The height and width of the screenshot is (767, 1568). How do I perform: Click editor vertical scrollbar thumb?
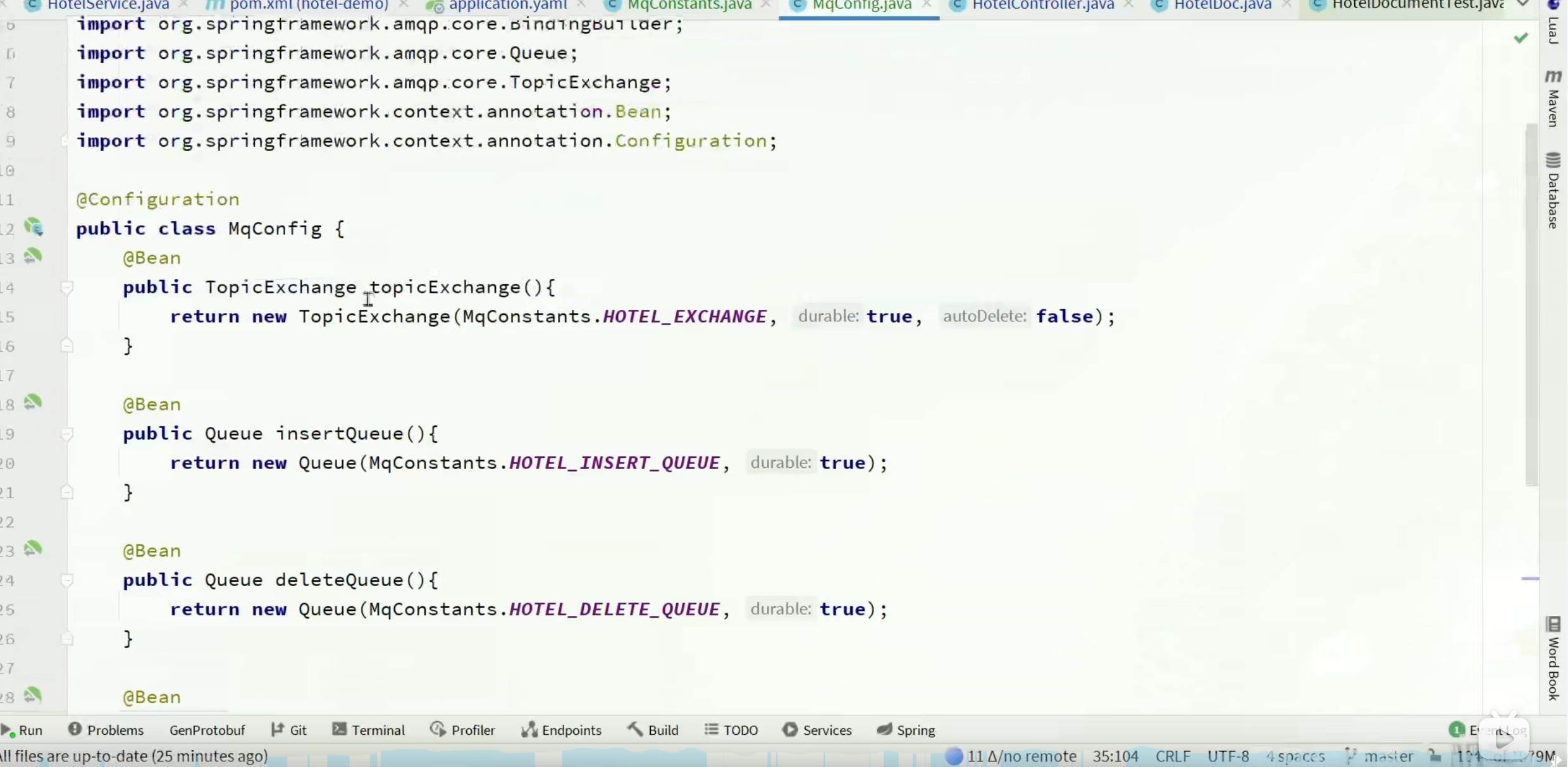[x=1531, y=304]
